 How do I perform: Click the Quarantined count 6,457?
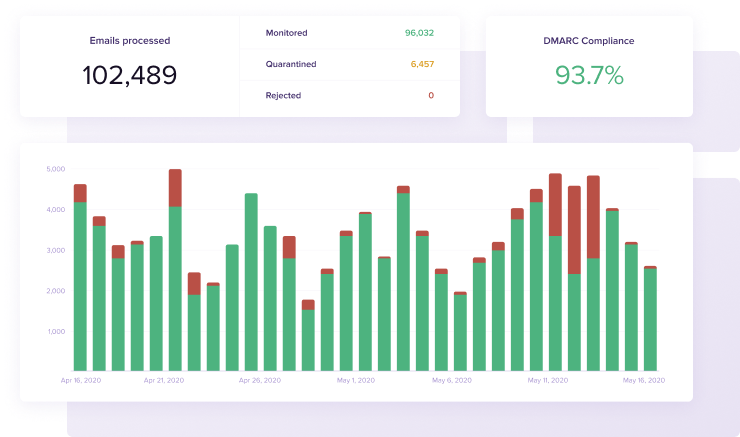pos(422,64)
